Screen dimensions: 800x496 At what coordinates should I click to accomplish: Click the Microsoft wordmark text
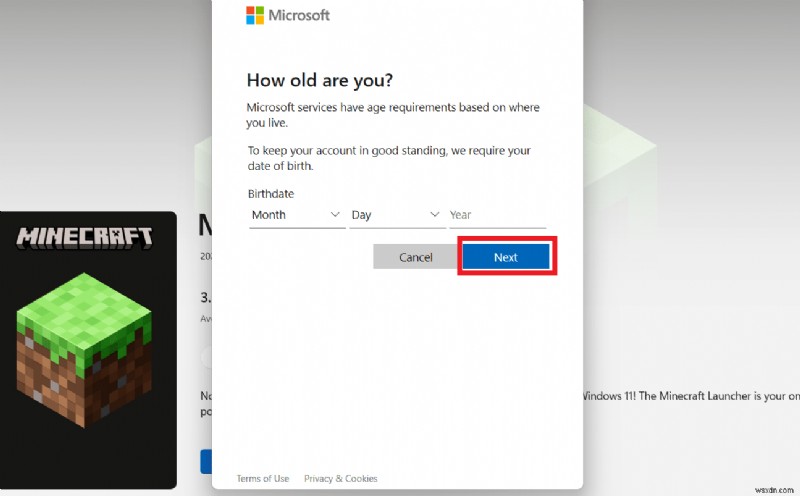298,15
